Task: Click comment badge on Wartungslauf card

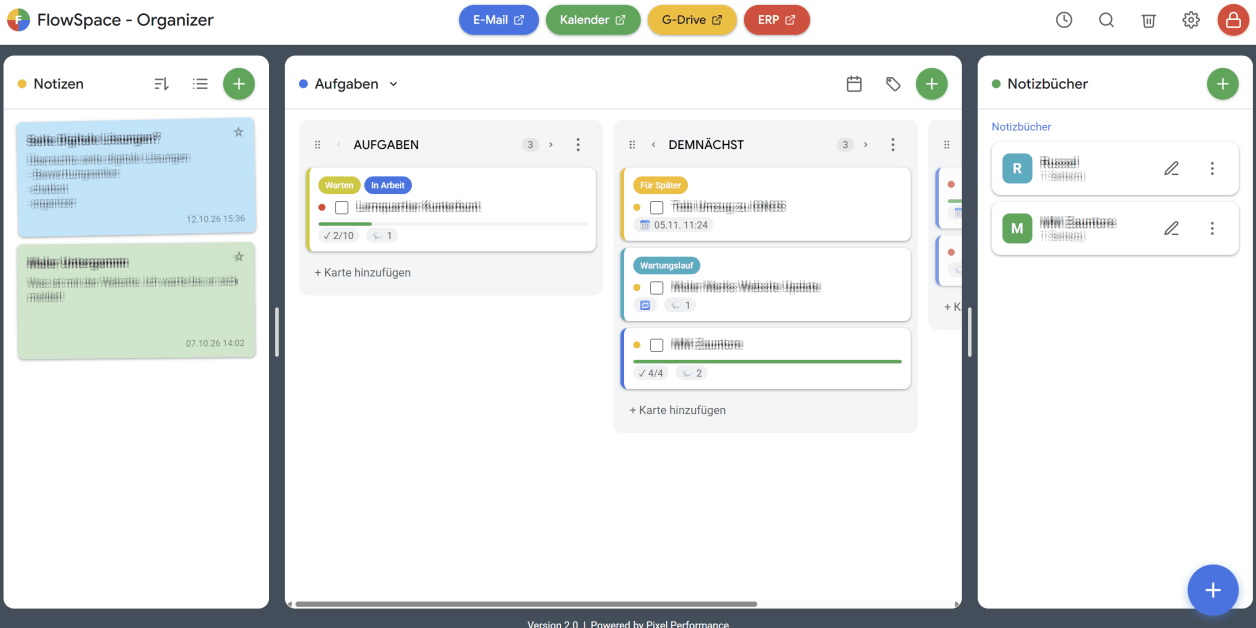Action: tap(678, 305)
